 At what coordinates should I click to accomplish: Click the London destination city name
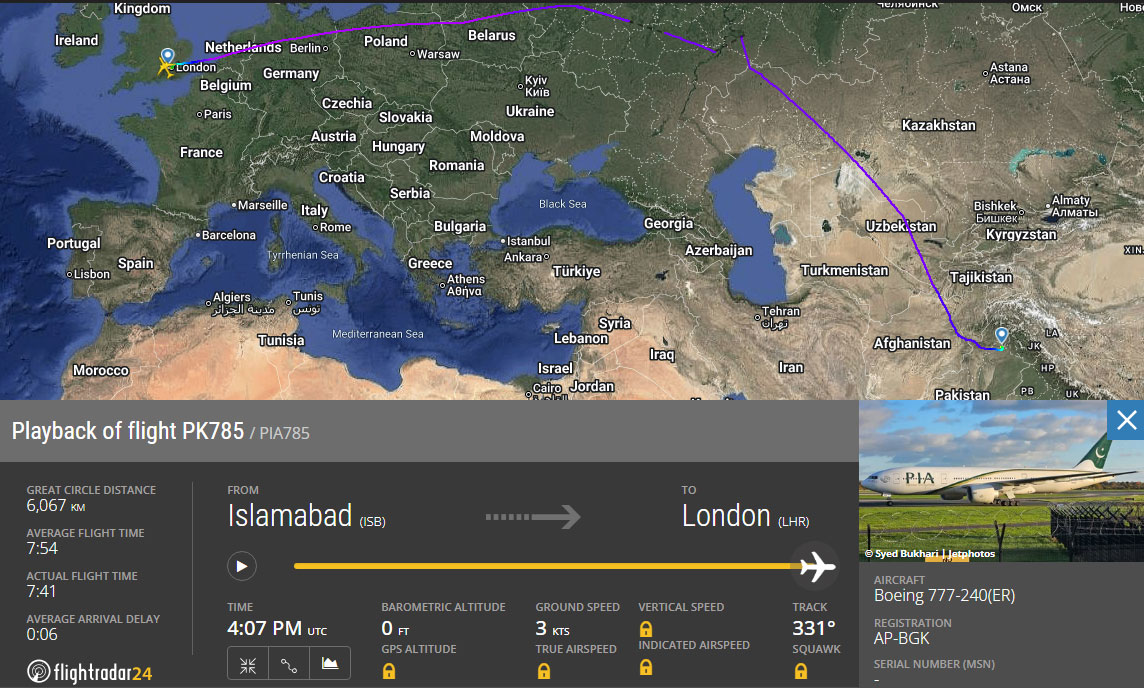(726, 516)
